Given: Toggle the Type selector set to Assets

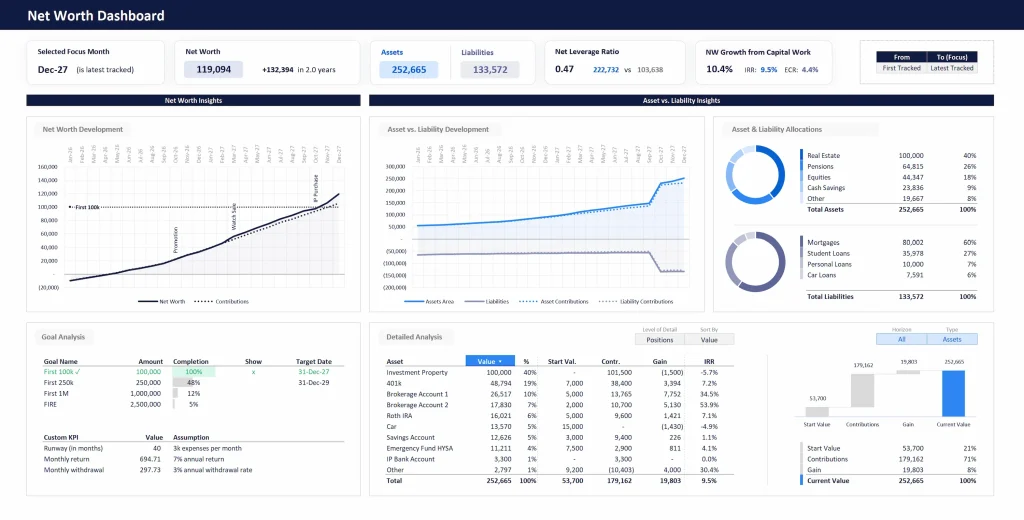Looking at the screenshot, I should pos(952,340).
